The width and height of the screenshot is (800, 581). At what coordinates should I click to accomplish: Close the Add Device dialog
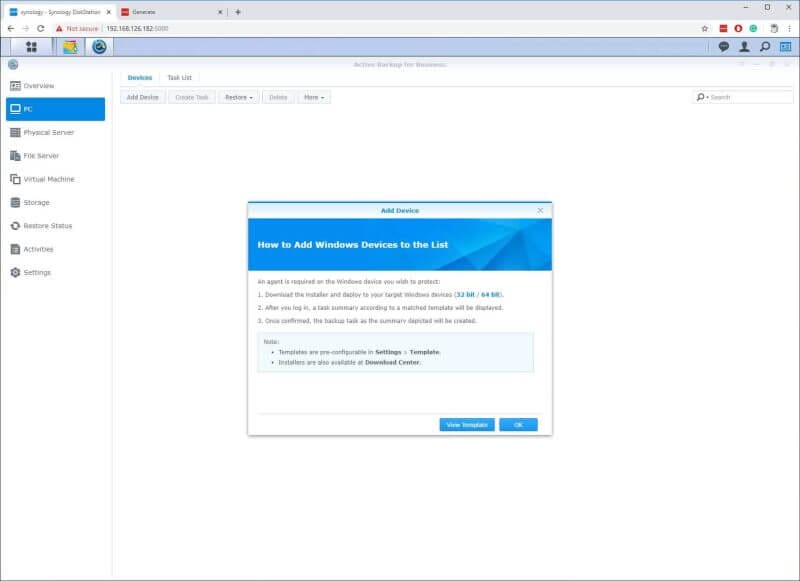[540, 211]
